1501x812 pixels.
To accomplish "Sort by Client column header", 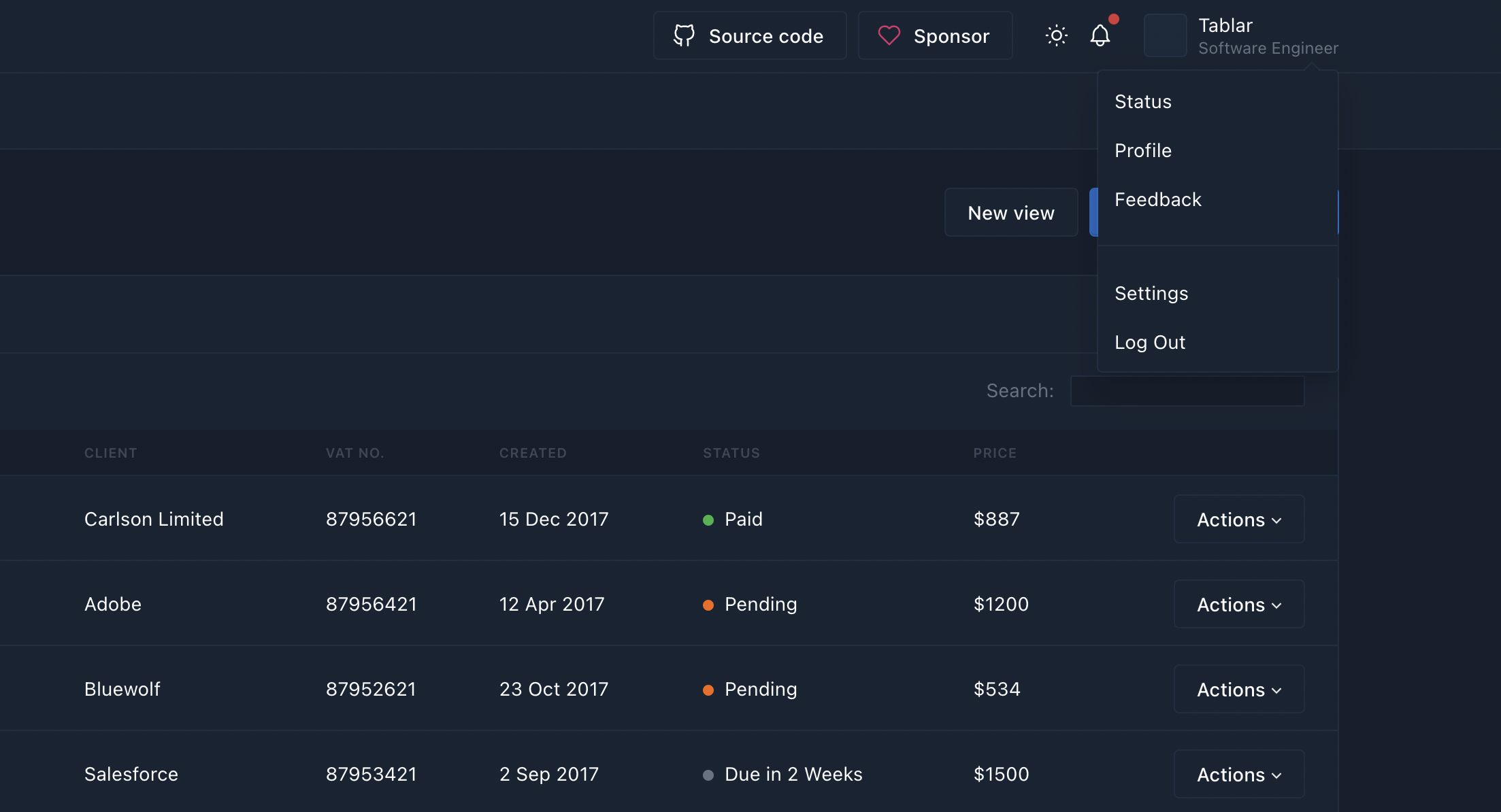I will point(110,453).
